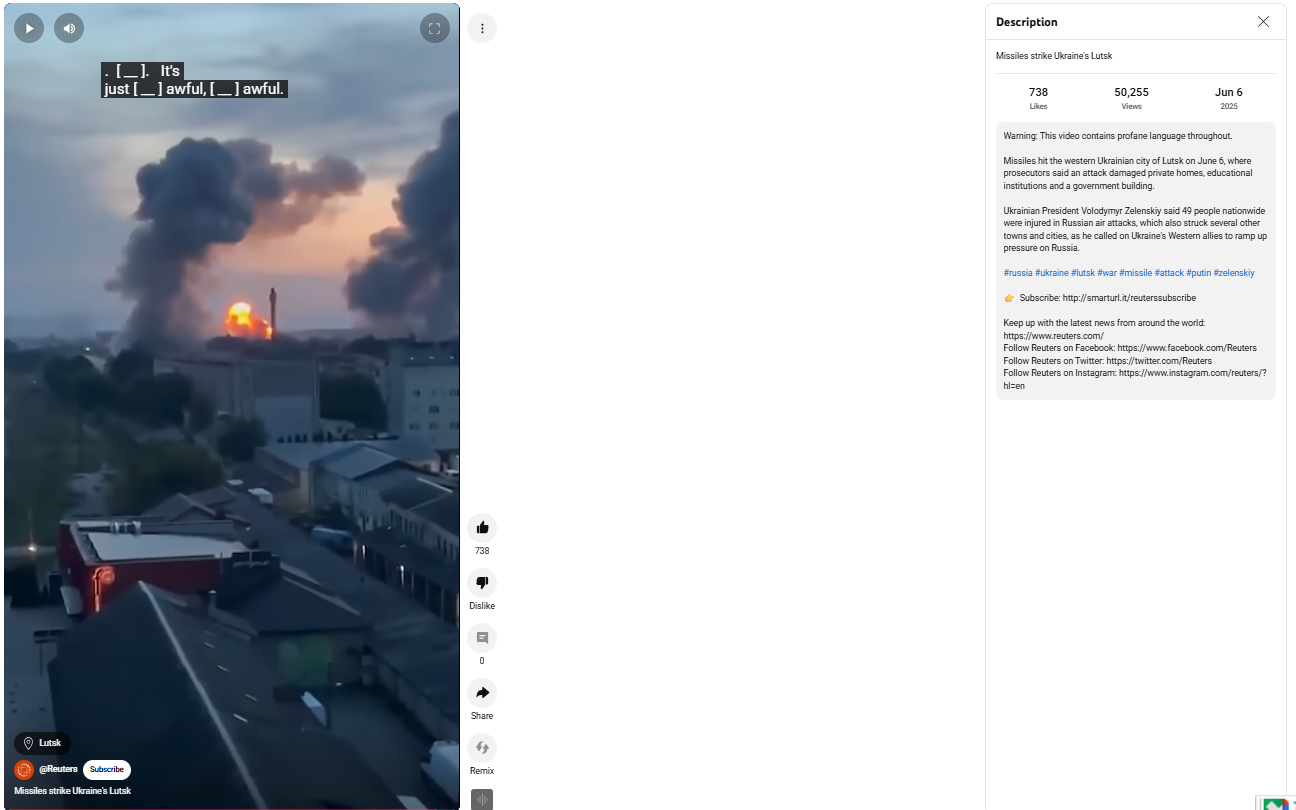Select the #ukraine hashtag
Viewport: 1296px width, 810px height.
pos(1051,273)
